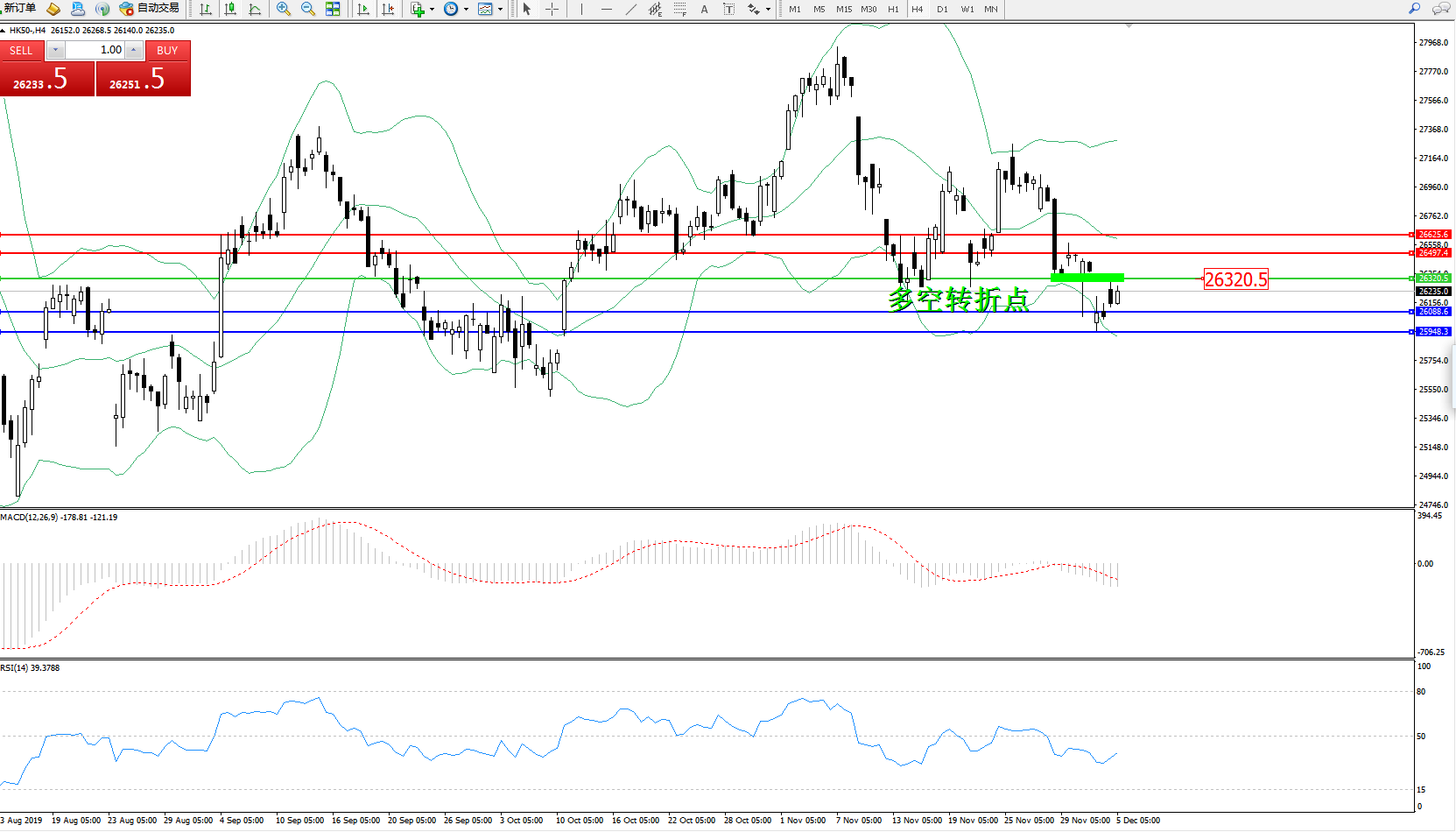Toggle the 自动交易 auto trading button
The width and height of the screenshot is (1456, 832).
(150, 9)
